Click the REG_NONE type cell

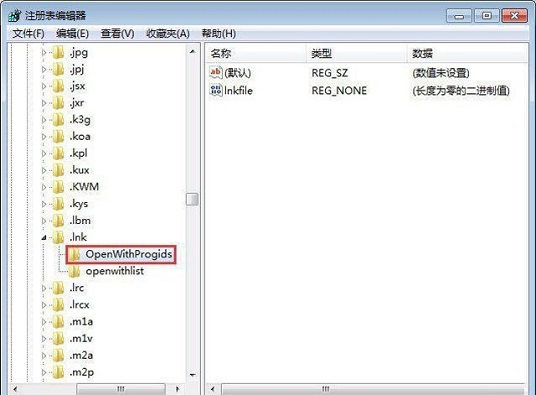coord(339,91)
